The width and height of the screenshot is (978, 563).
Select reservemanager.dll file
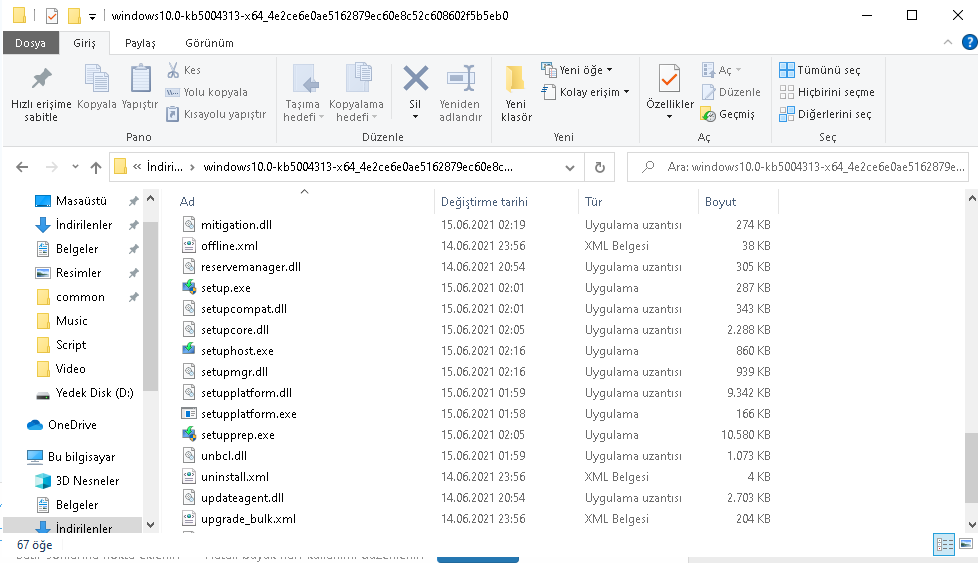coord(251,267)
